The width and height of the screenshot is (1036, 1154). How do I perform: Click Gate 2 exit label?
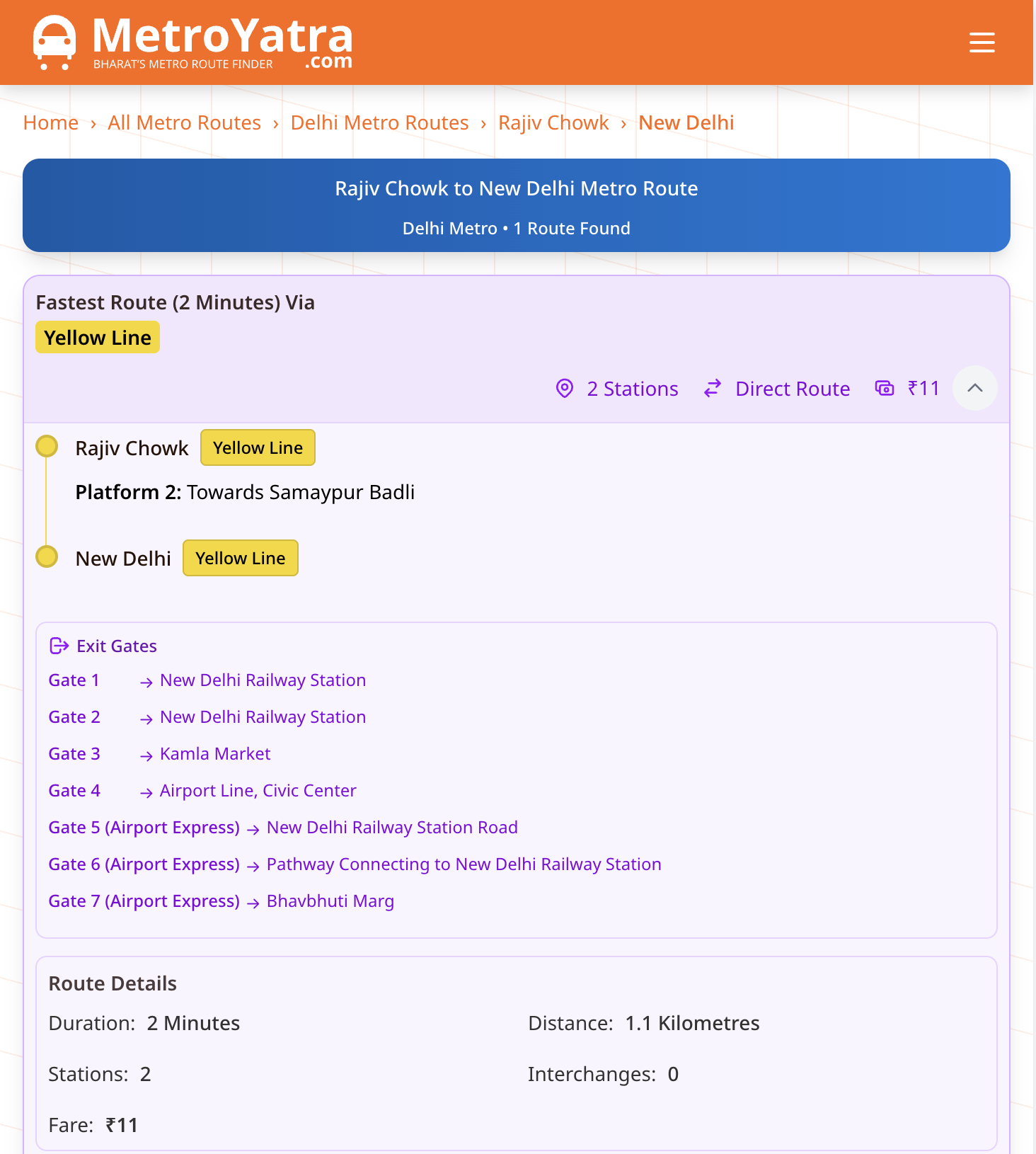[x=74, y=717]
